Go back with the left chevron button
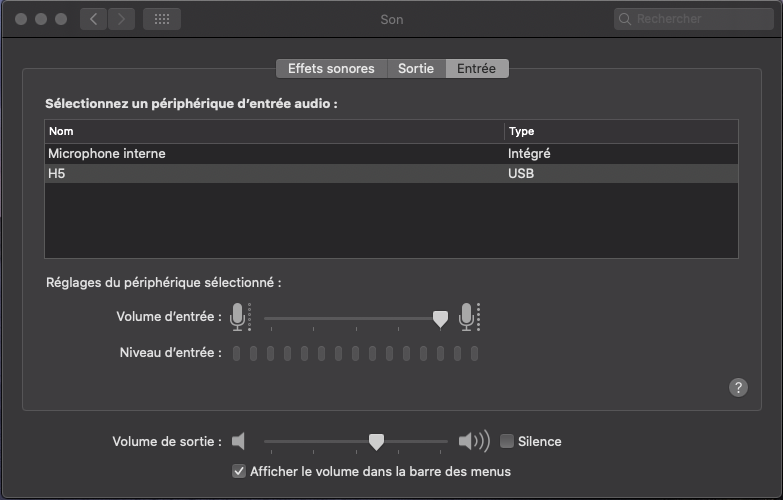Screen dimensions: 783x500 click(x=93, y=19)
